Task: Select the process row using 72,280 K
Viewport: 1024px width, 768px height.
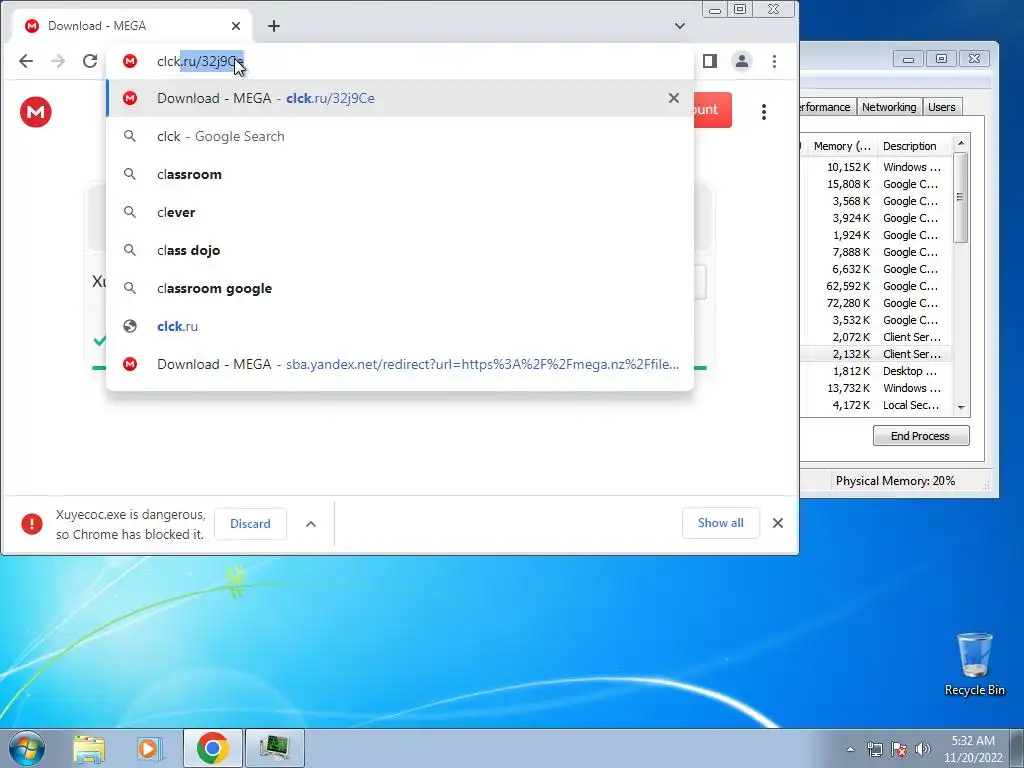Action: pos(876,303)
